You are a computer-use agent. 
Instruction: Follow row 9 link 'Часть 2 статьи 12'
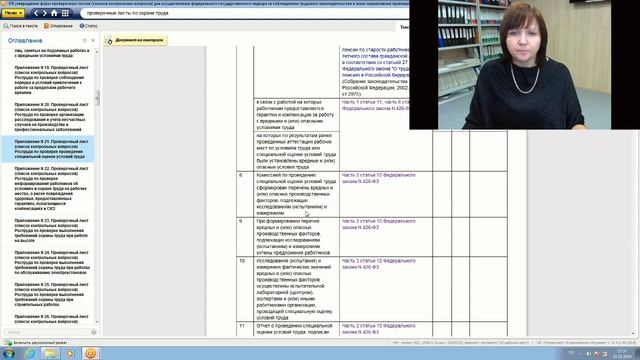click(378, 224)
